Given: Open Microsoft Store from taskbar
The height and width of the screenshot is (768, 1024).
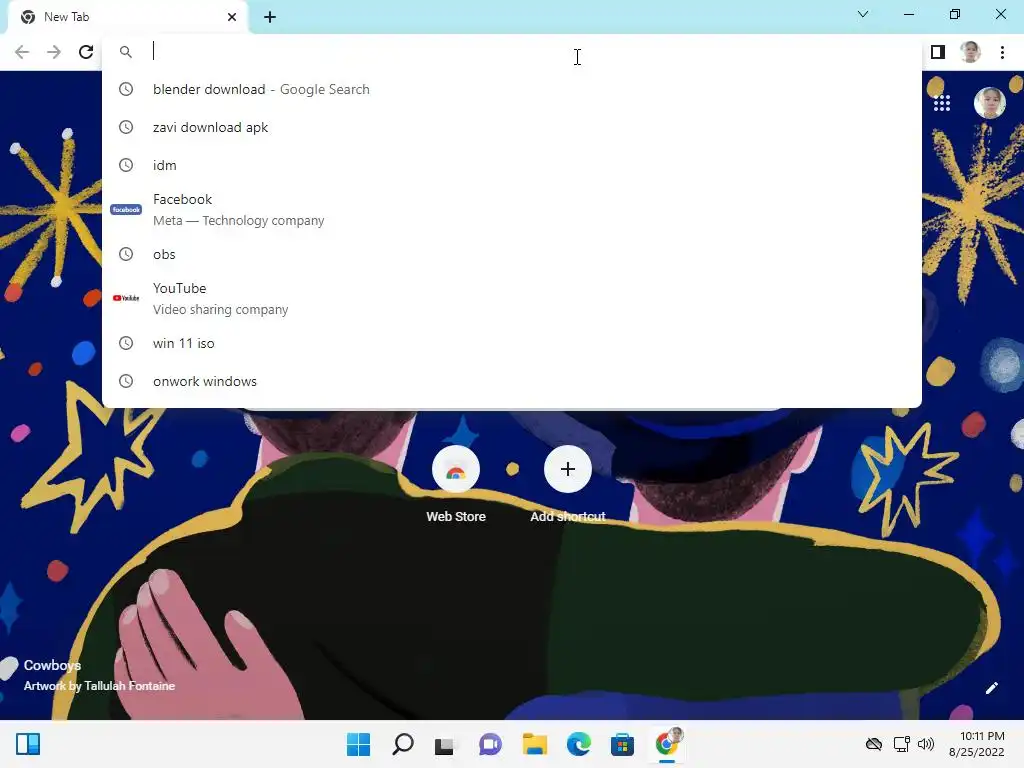Looking at the screenshot, I should point(622,744).
